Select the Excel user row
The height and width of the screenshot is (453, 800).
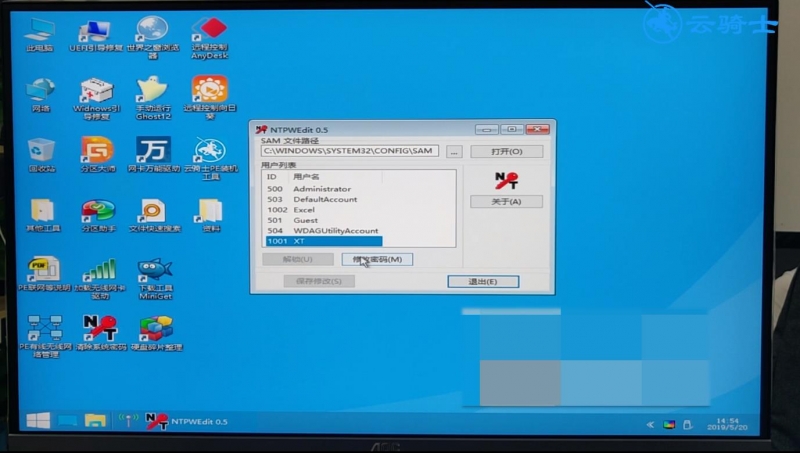pyautogui.click(x=323, y=210)
